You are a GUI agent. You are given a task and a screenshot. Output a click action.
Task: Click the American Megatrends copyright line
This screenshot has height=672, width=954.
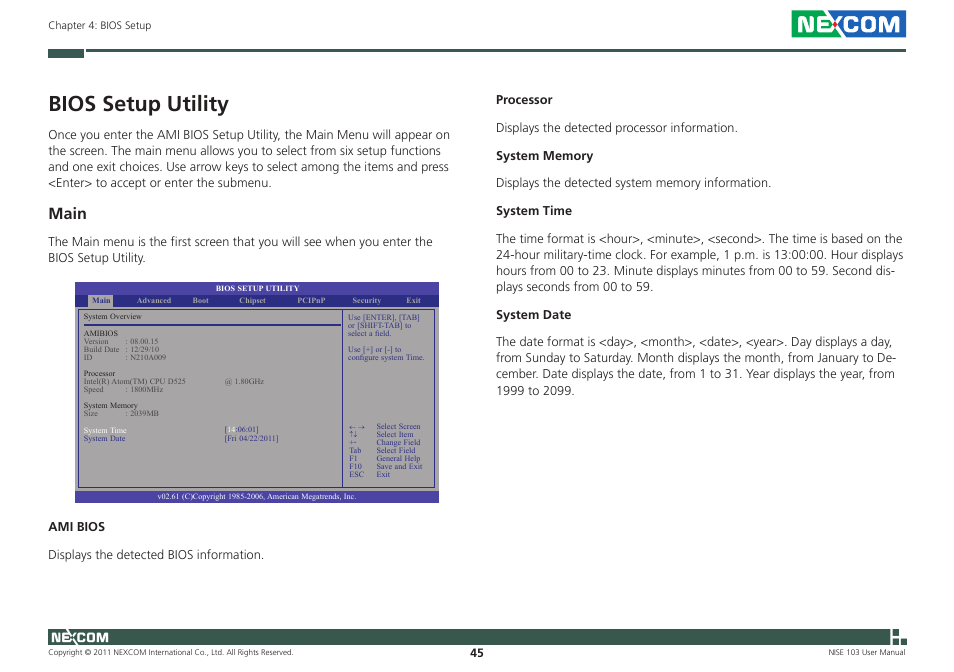tap(257, 496)
